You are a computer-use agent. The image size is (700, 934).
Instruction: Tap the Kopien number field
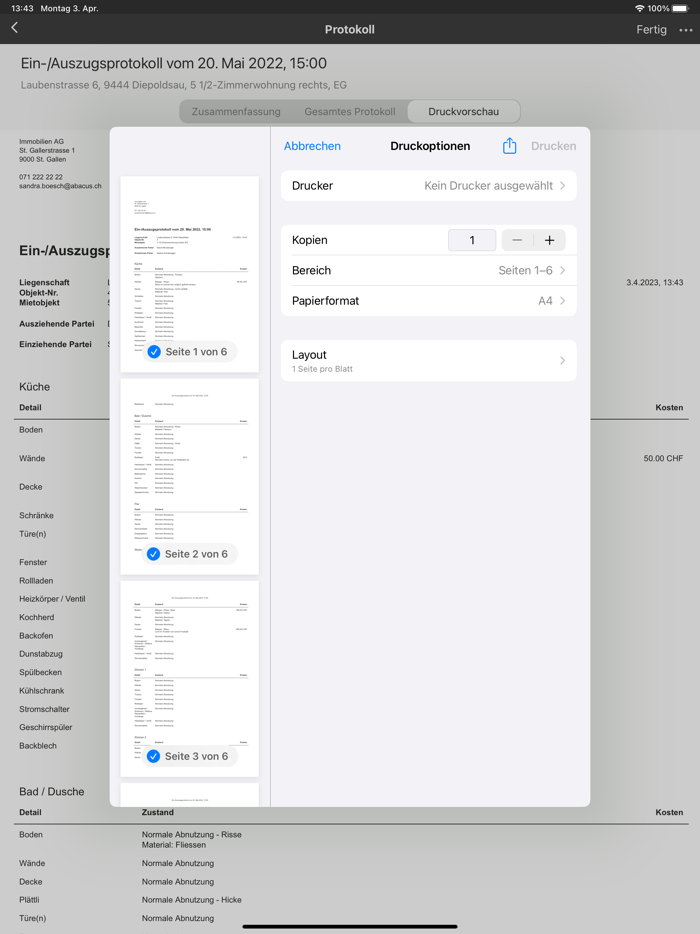(472, 240)
